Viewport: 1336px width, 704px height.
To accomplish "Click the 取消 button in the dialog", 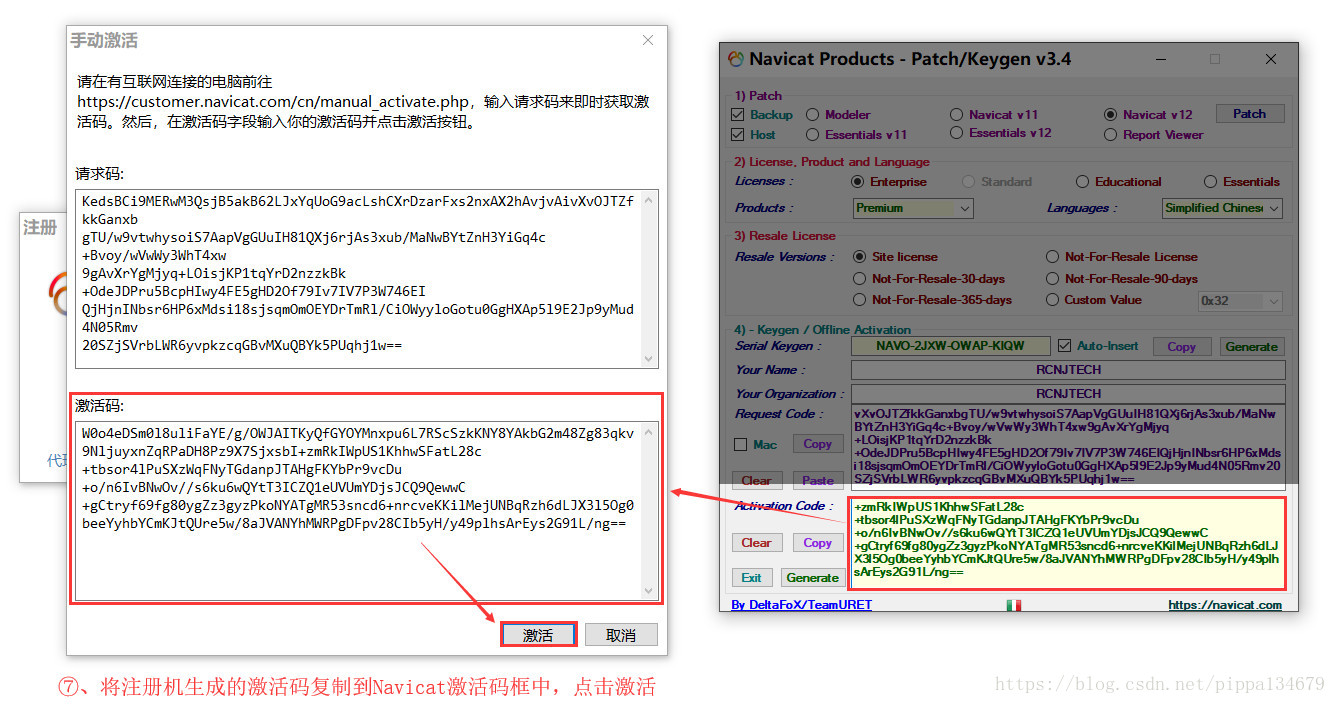I will click(621, 635).
